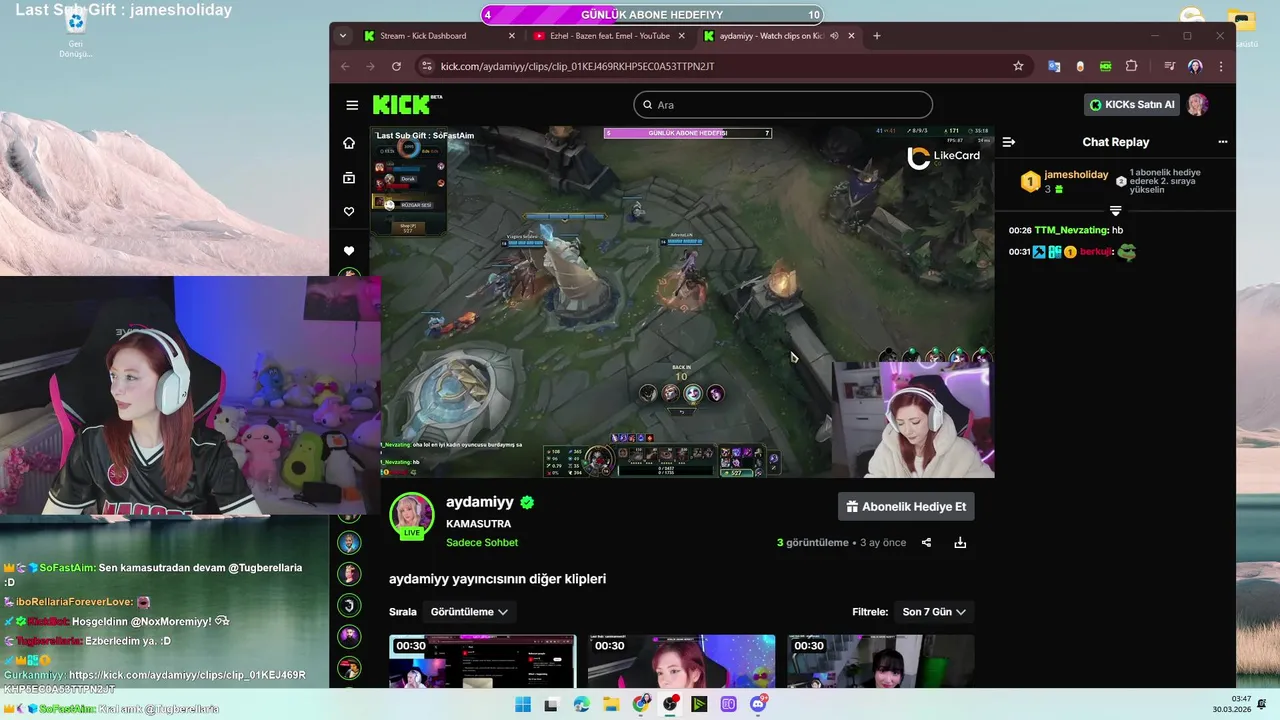1280x720 pixels.
Task: Click the KAMASUTRA stream title text
Action: pyautogui.click(x=479, y=524)
